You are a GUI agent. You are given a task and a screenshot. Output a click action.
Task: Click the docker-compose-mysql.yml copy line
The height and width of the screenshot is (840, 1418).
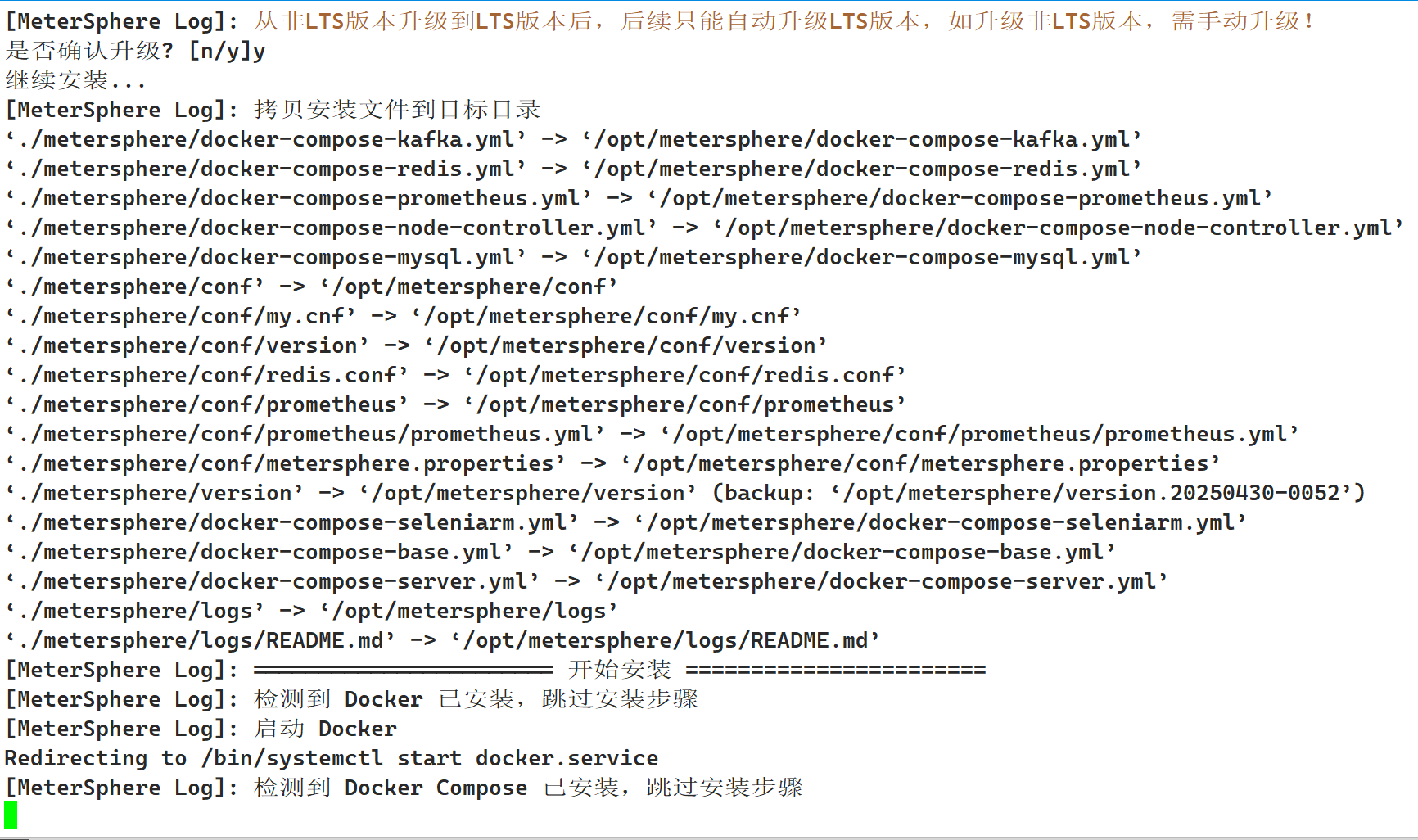pyautogui.click(x=573, y=257)
